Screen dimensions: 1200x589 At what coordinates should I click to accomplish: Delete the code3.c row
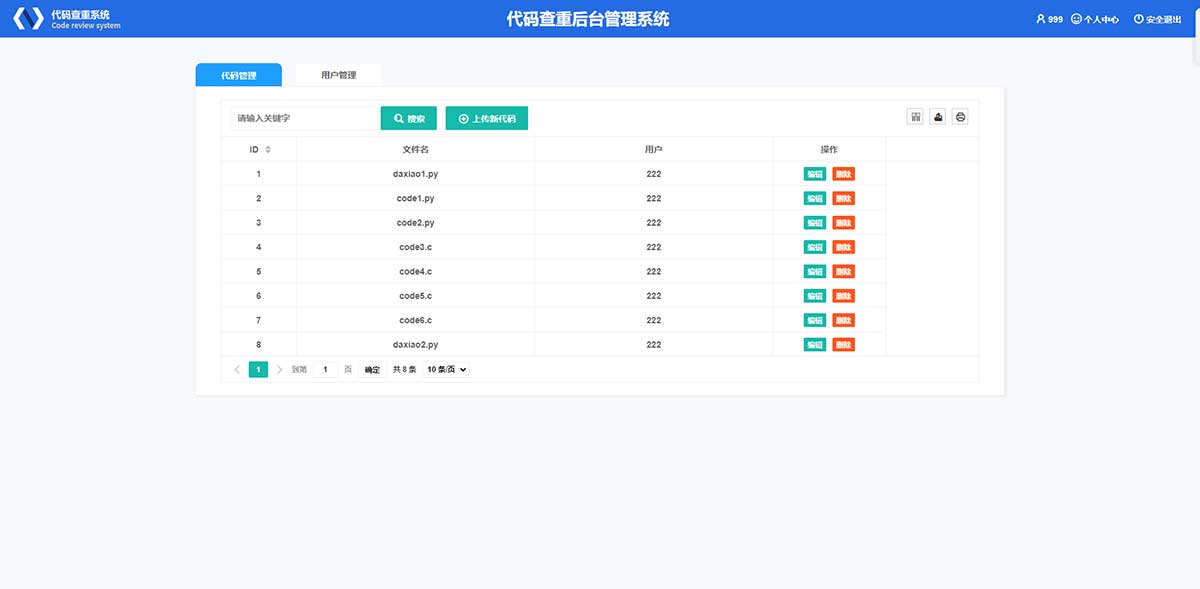click(843, 247)
